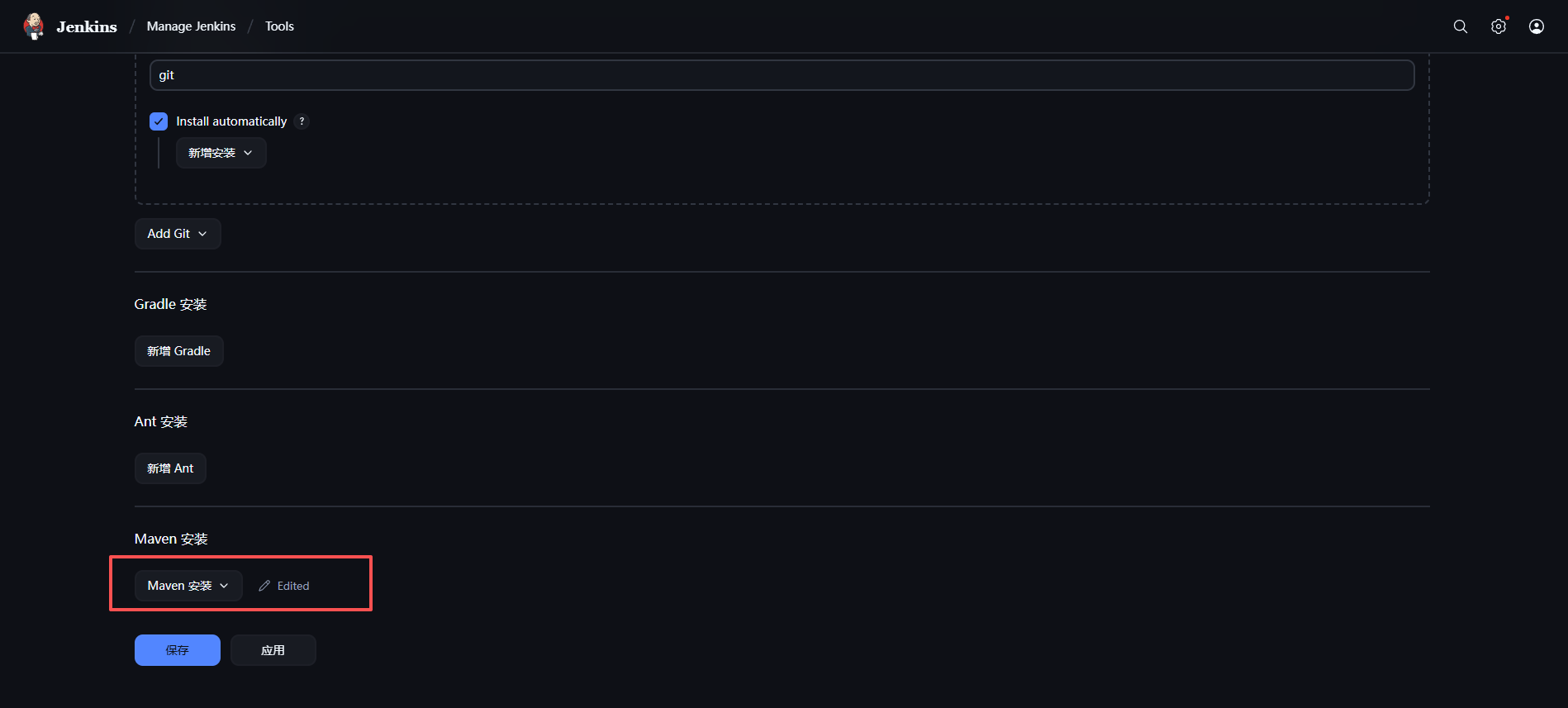The image size is (1568, 708).
Task: Click the Jenkins butler logo icon
Action: (x=34, y=26)
